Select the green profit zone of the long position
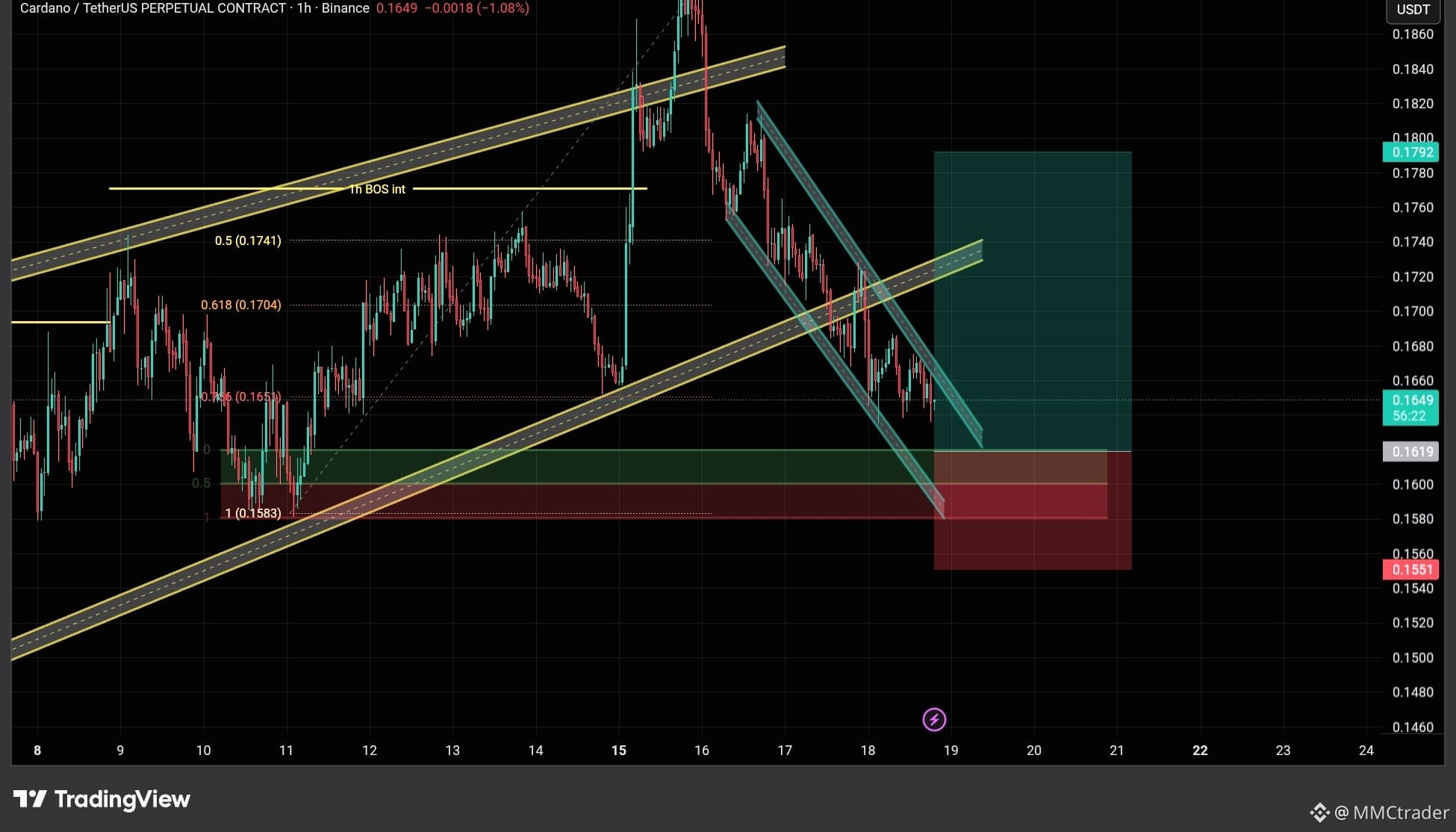 (x=1033, y=301)
